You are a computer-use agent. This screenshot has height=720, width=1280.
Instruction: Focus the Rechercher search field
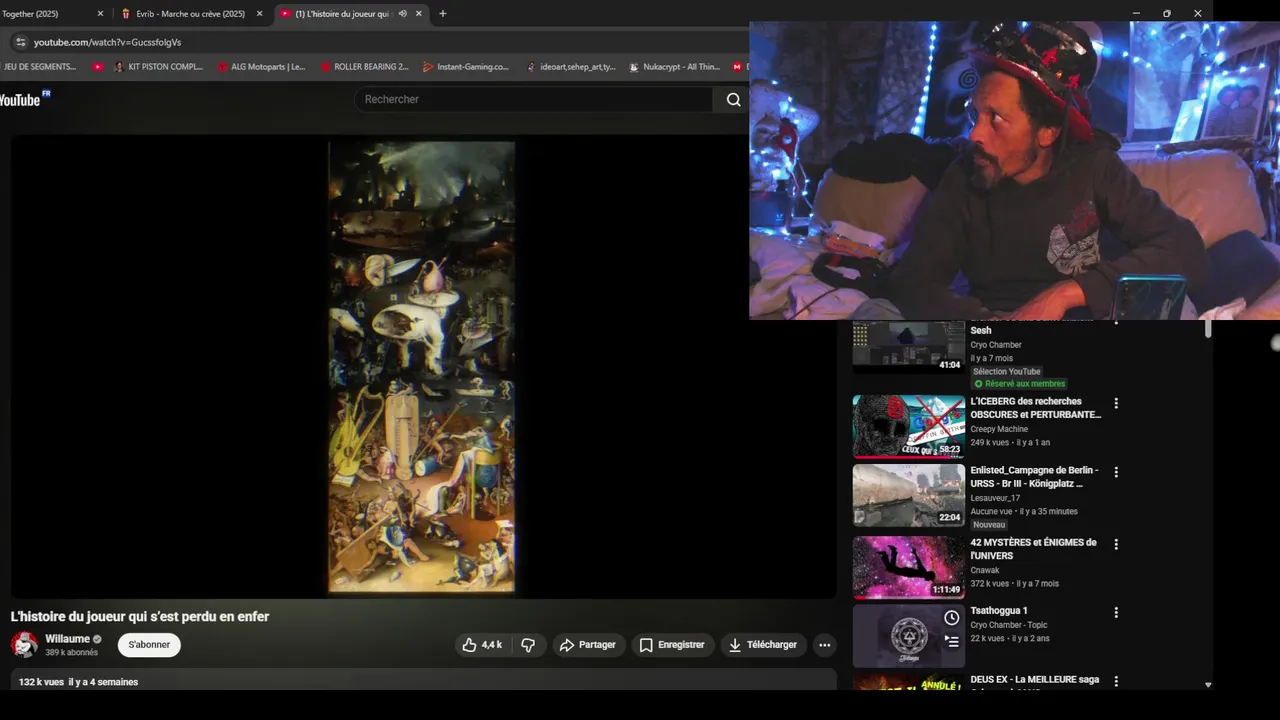pyautogui.click(x=534, y=99)
